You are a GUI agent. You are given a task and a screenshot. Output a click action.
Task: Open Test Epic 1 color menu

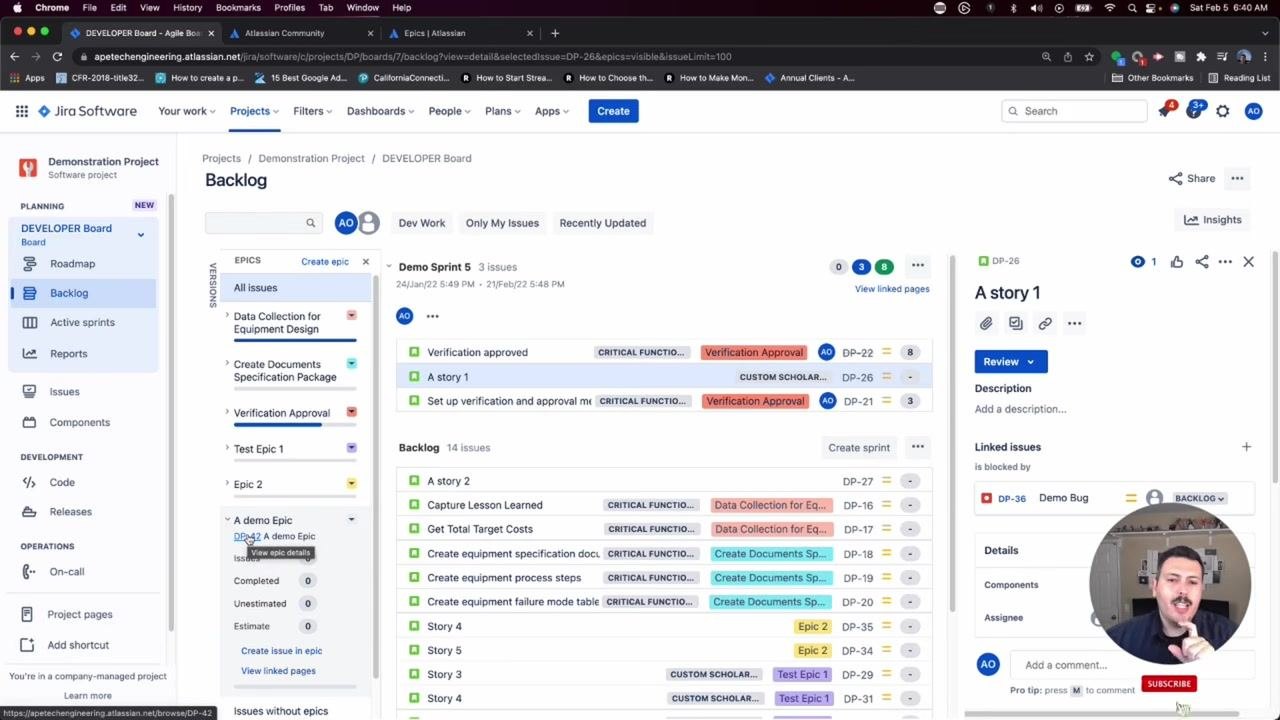351,448
